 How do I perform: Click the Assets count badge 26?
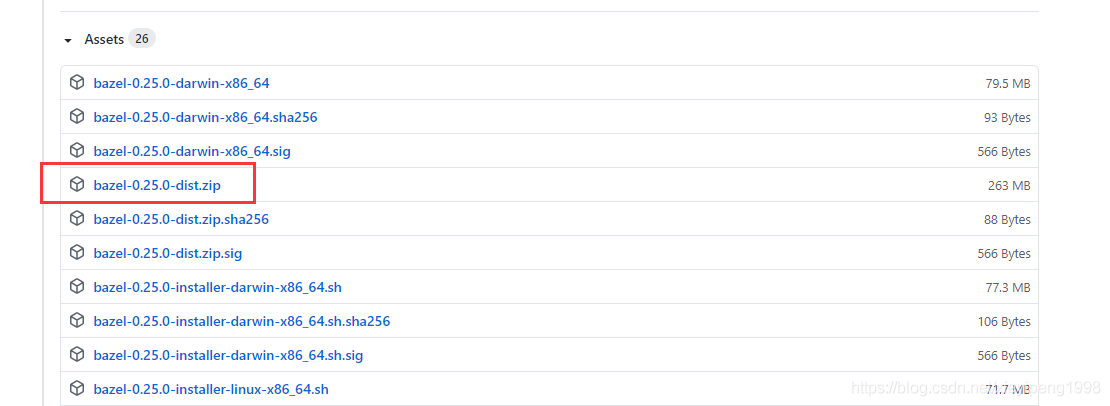(142, 39)
